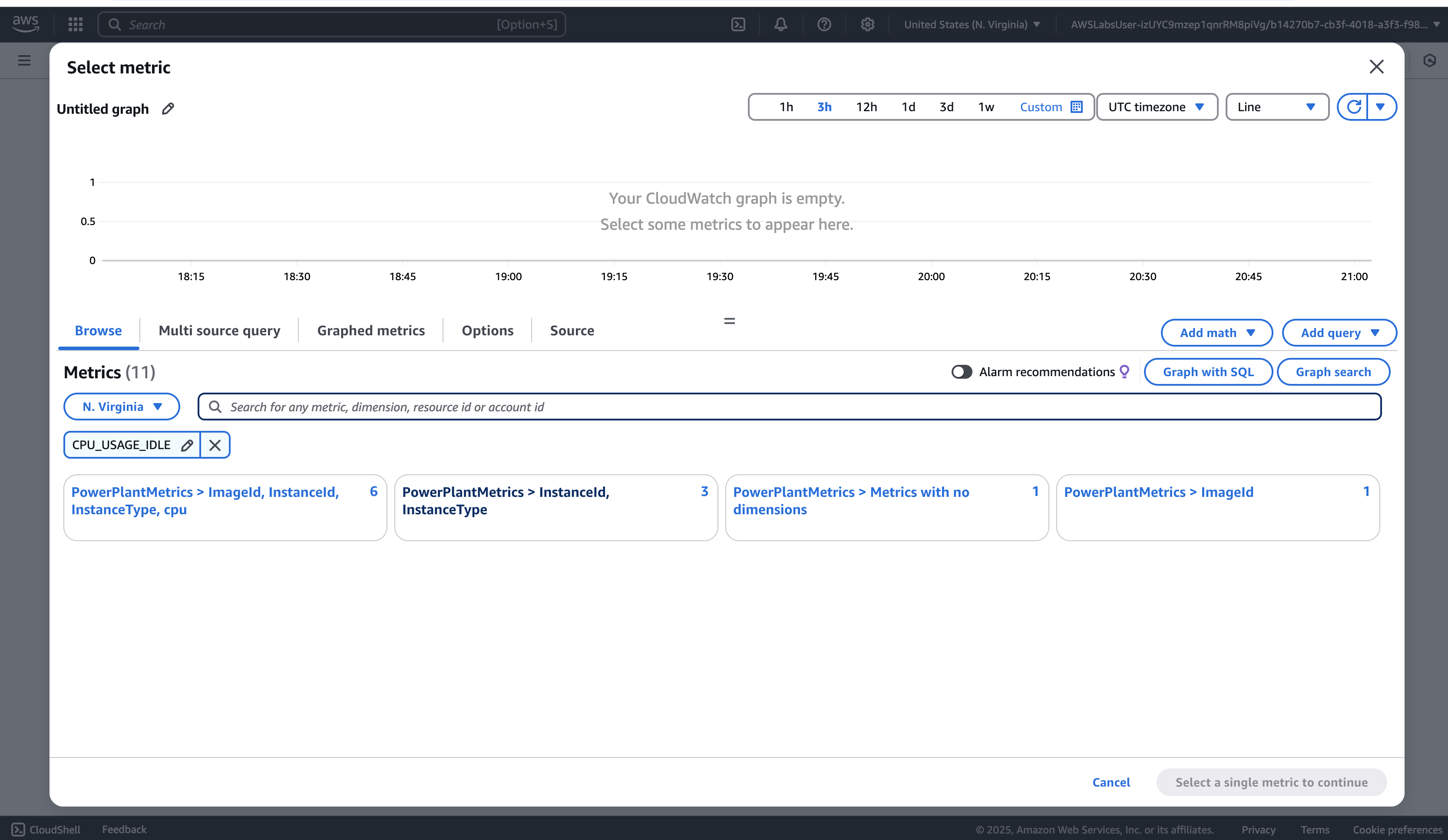The image size is (1448, 840).
Task: Open the help question mark icon
Action: coord(824,24)
